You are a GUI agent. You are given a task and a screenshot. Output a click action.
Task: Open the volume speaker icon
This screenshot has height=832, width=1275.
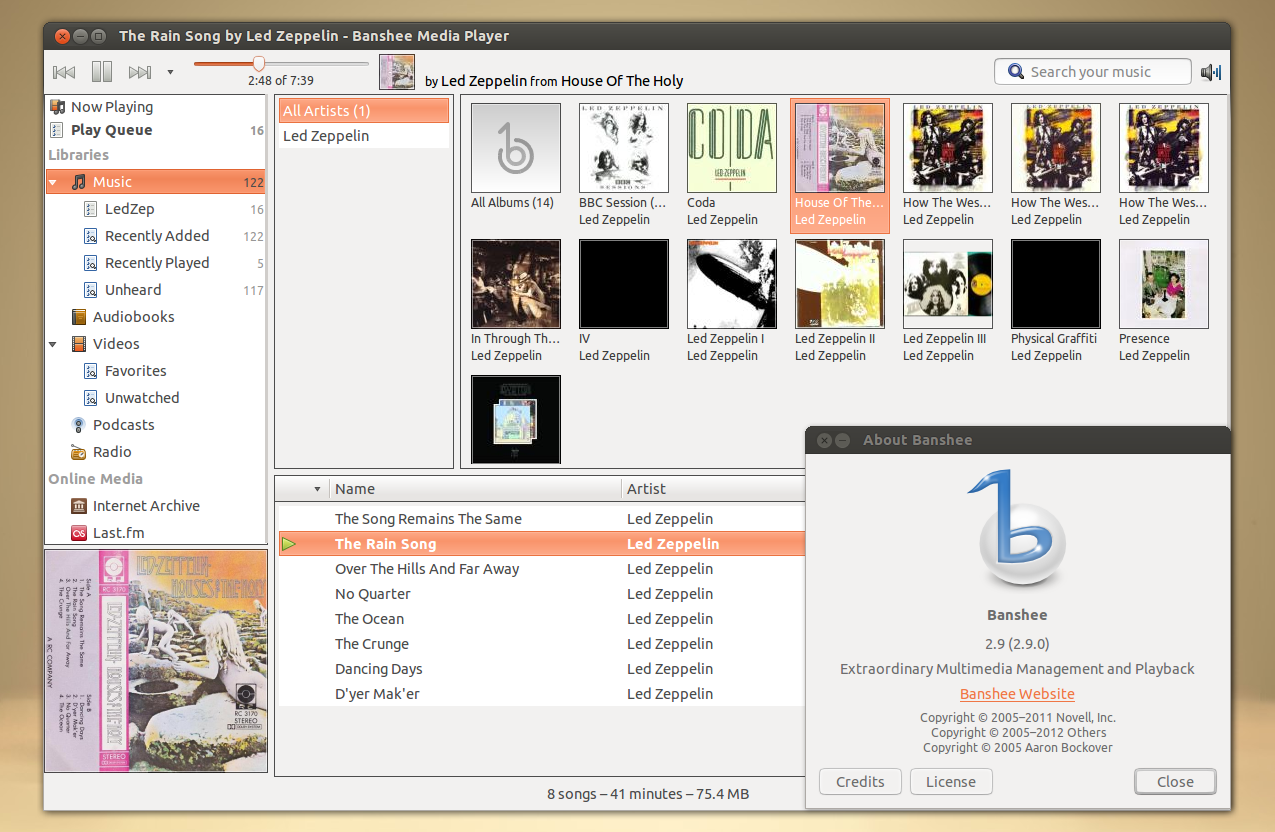click(1211, 72)
